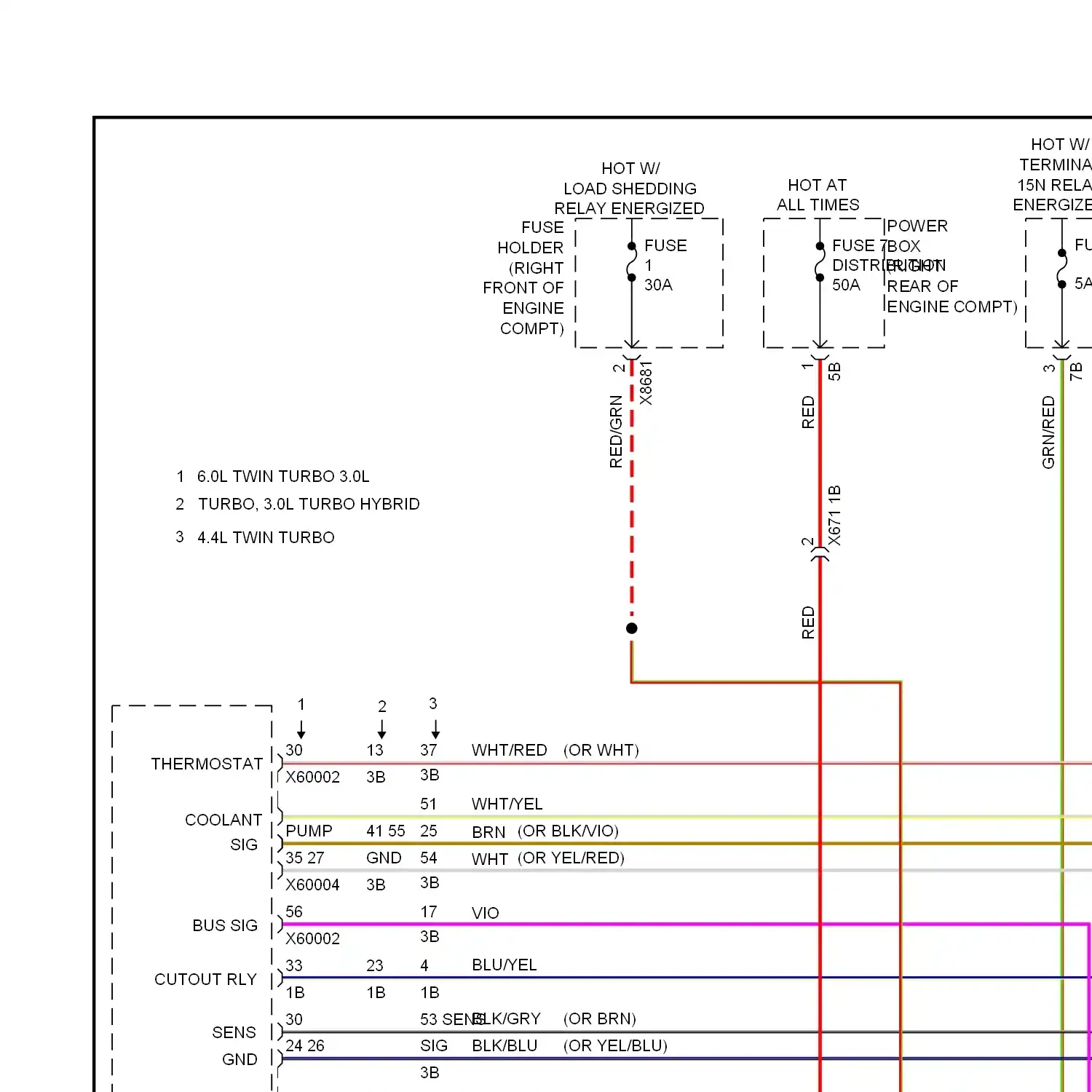1092x1092 pixels.
Task: Select pin numbers '24 26'
Action: [305, 1045]
